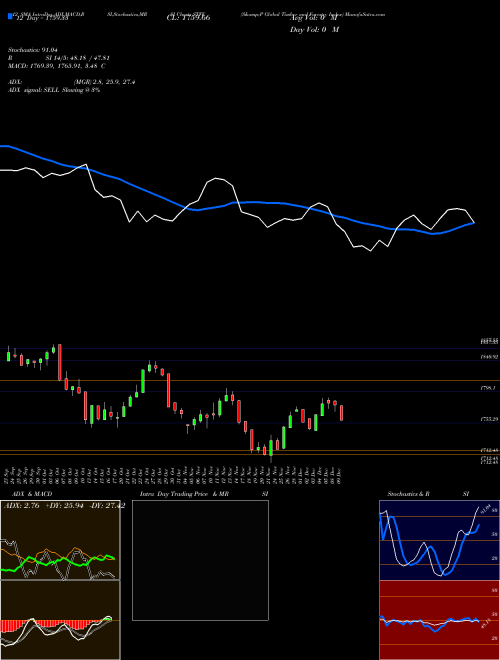Select the (MGR) 2.8, 25.9, 27.4 ADX values
The width and height of the screenshot is (500, 660).
click(x=105, y=82)
